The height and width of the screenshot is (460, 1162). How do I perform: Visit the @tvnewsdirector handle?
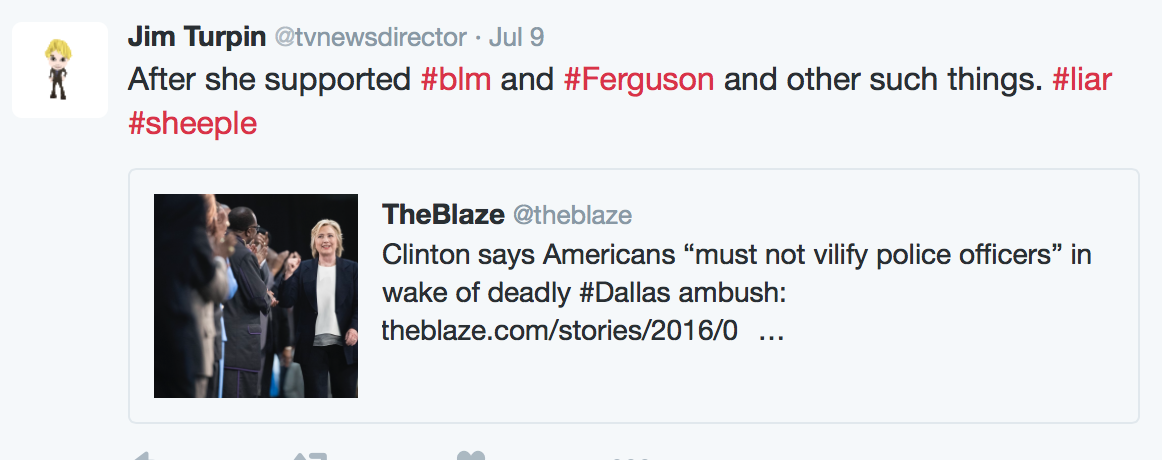(371, 37)
